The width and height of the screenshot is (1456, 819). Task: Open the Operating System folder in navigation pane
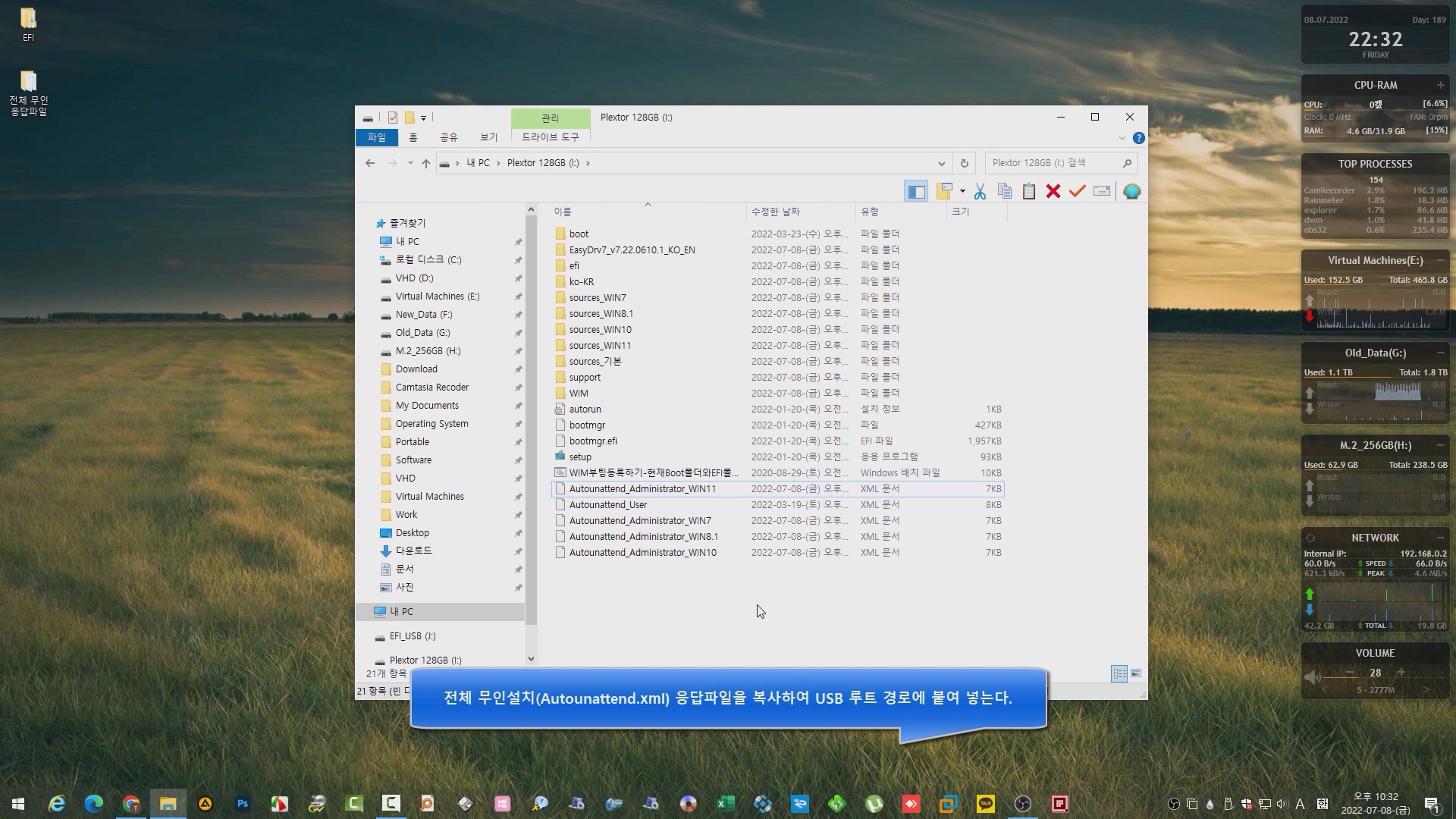431,423
